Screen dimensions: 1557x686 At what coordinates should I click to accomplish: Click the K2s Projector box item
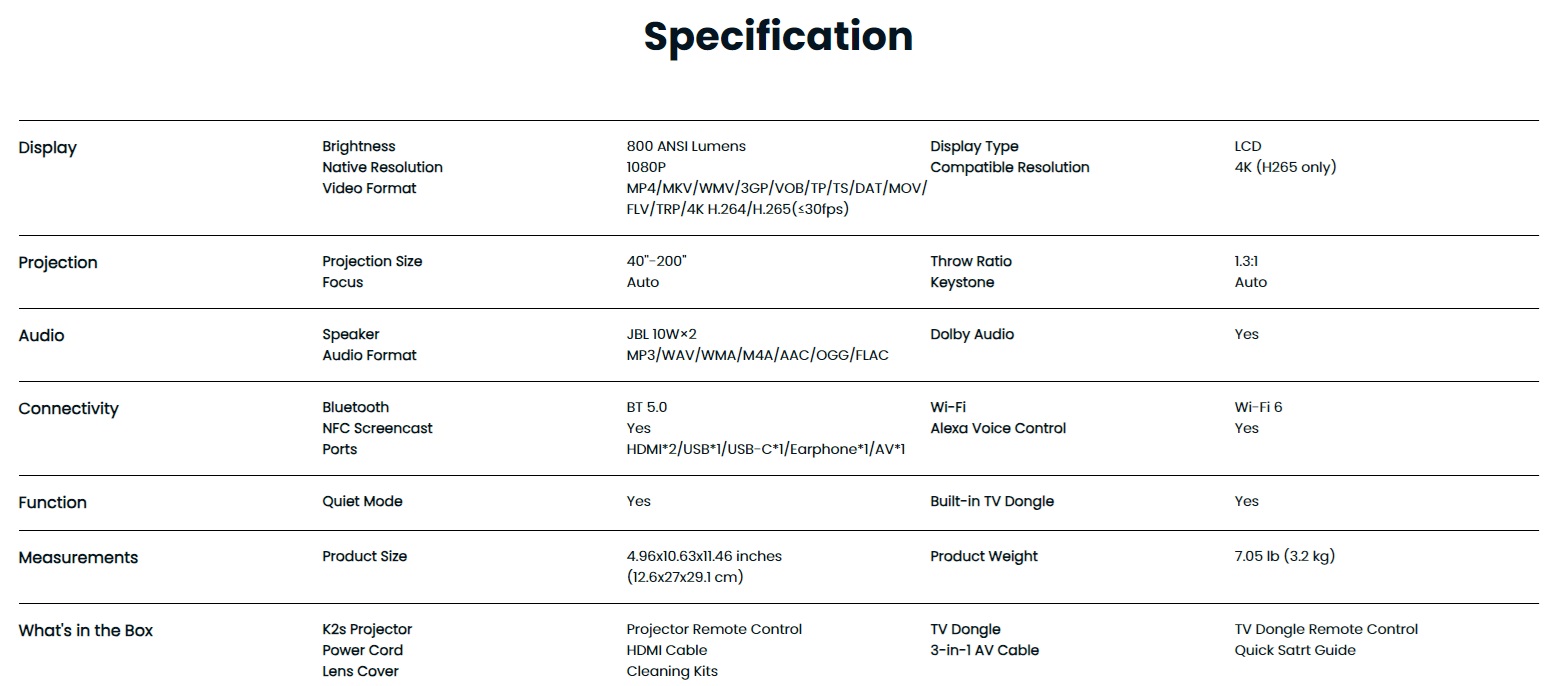tap(367, 630)
